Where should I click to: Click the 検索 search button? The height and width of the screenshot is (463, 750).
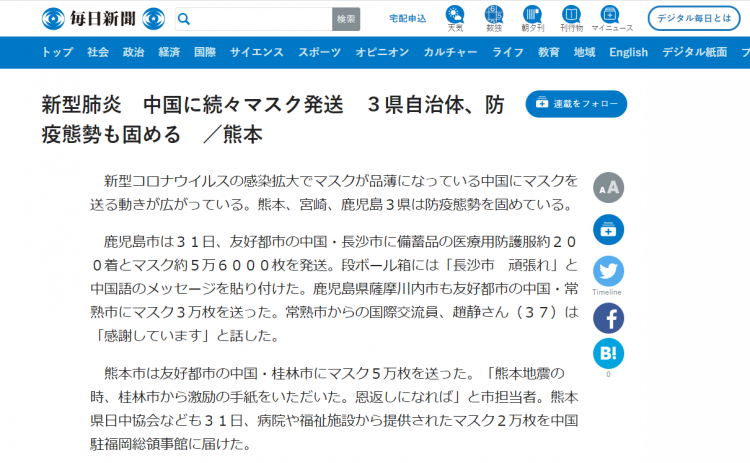[x=345, y=19]
